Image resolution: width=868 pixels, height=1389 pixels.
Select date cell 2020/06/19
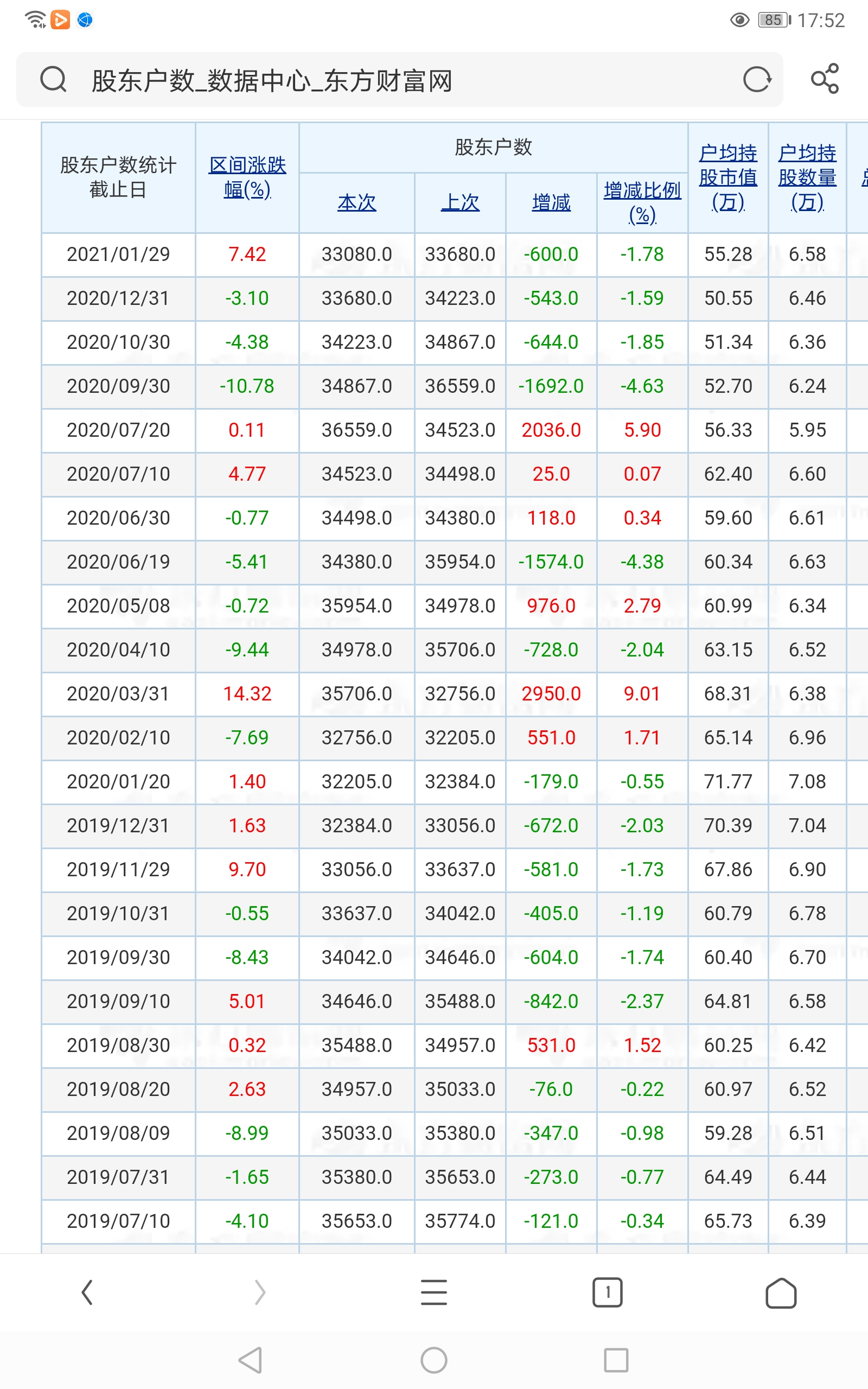118,562
